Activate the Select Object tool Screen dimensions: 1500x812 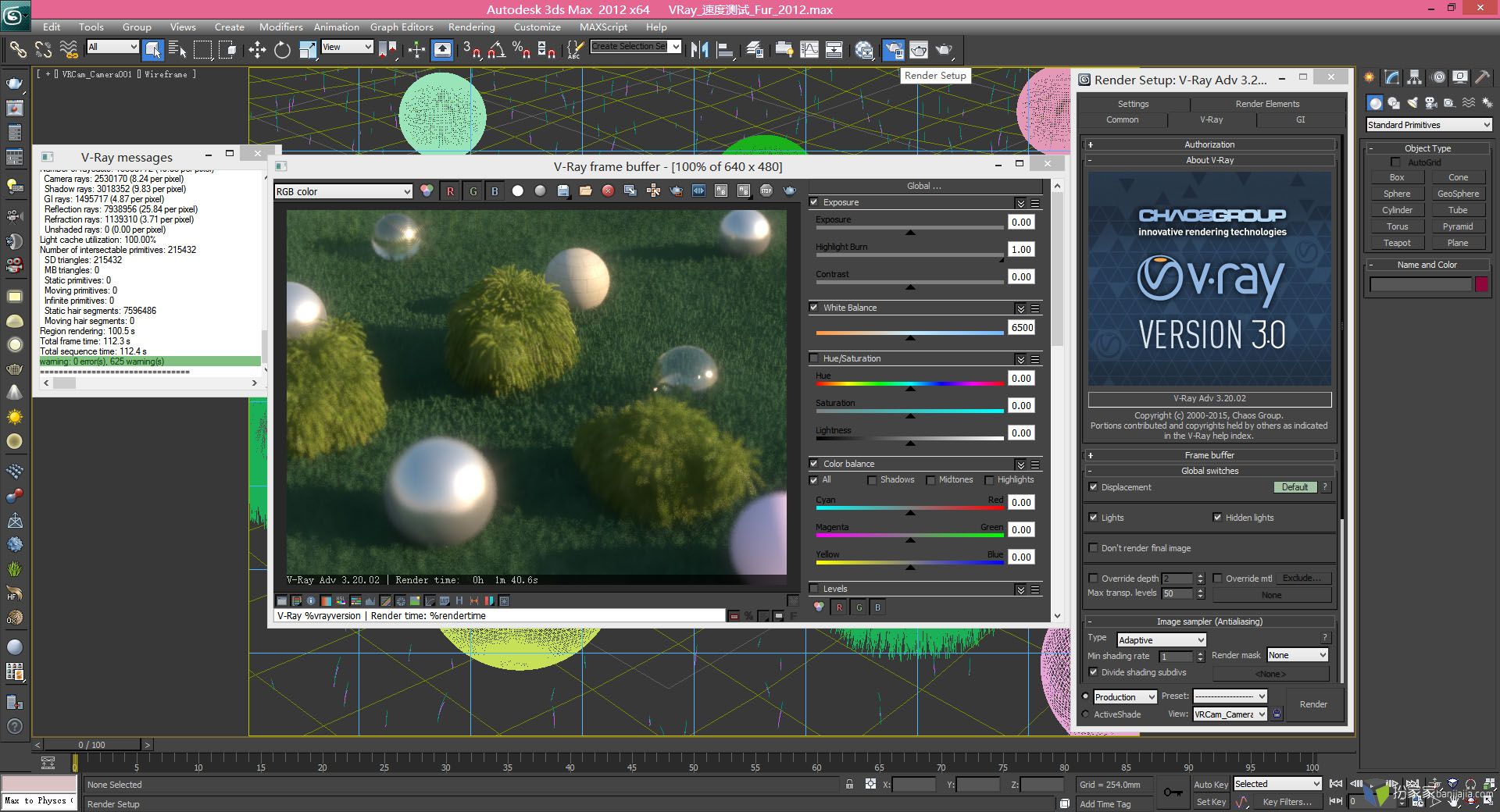[x=153, y=49]
